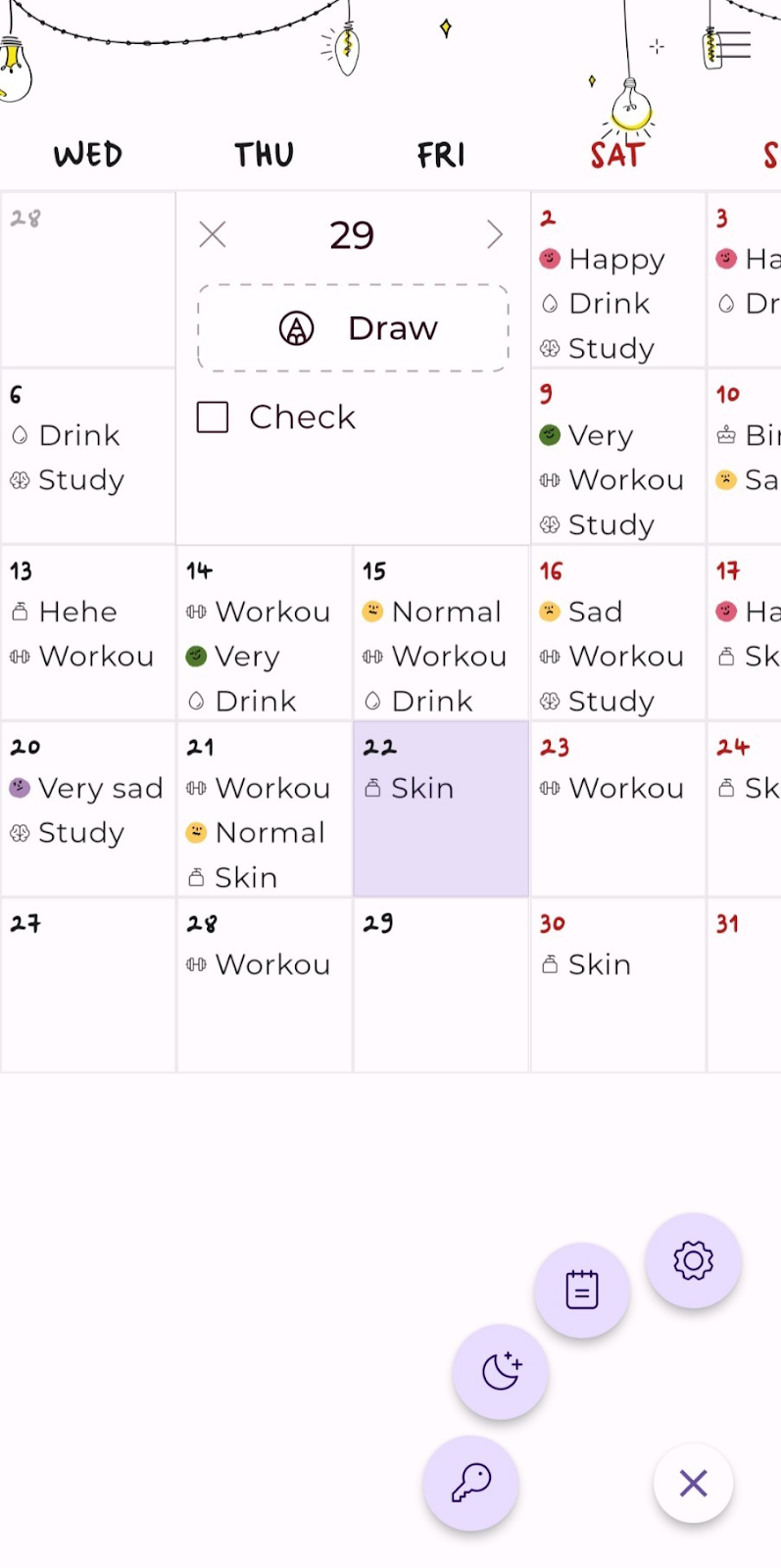Select the Skin entry on day 30
The height and width of the screenshot is (1568, 781).
[588, 964]
